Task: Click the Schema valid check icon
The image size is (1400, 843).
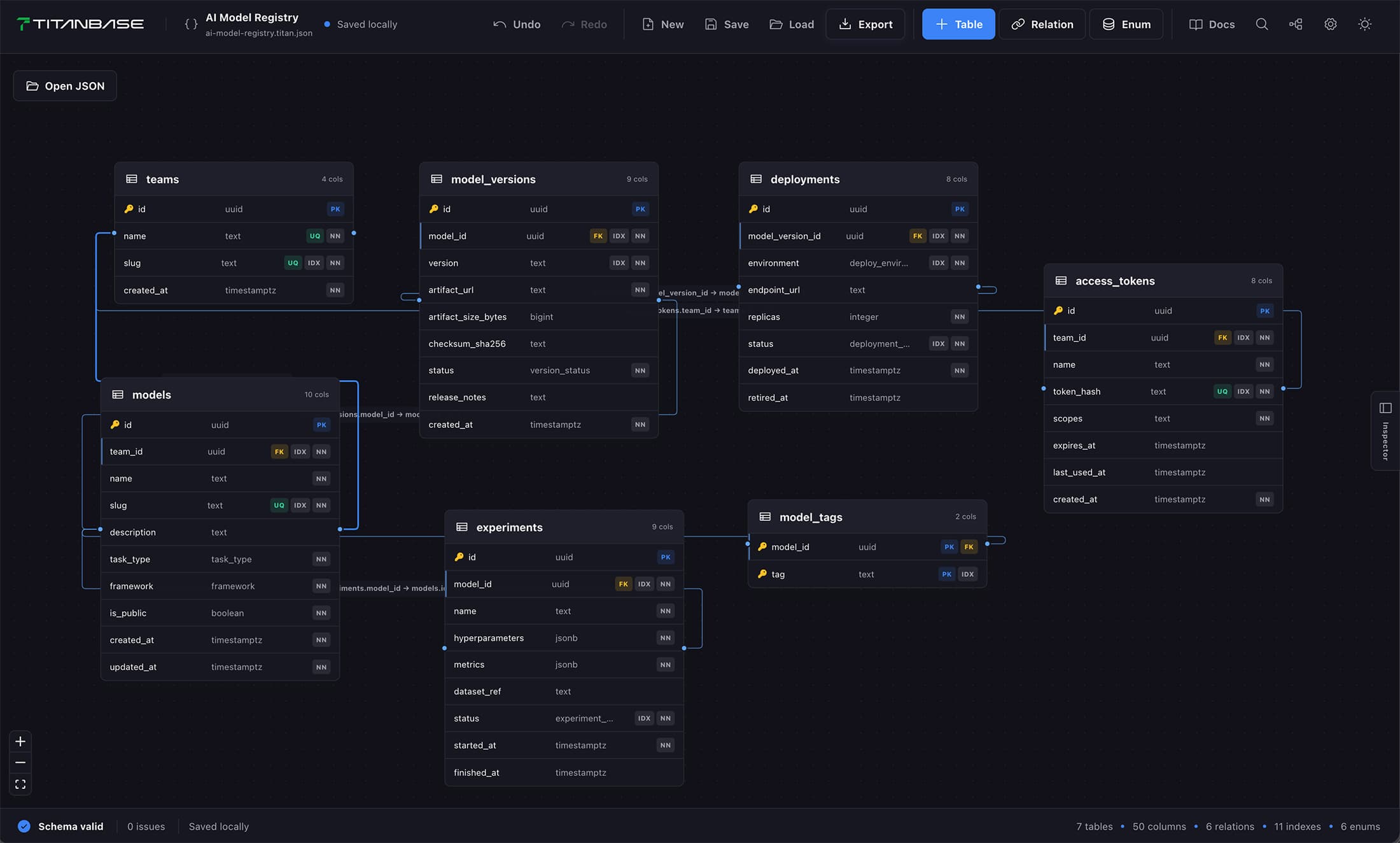Action: tap(24, 826)
